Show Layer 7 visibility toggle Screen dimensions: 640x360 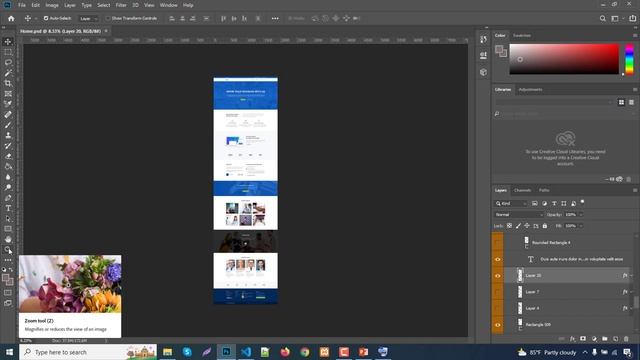click(x=498, y=292)
